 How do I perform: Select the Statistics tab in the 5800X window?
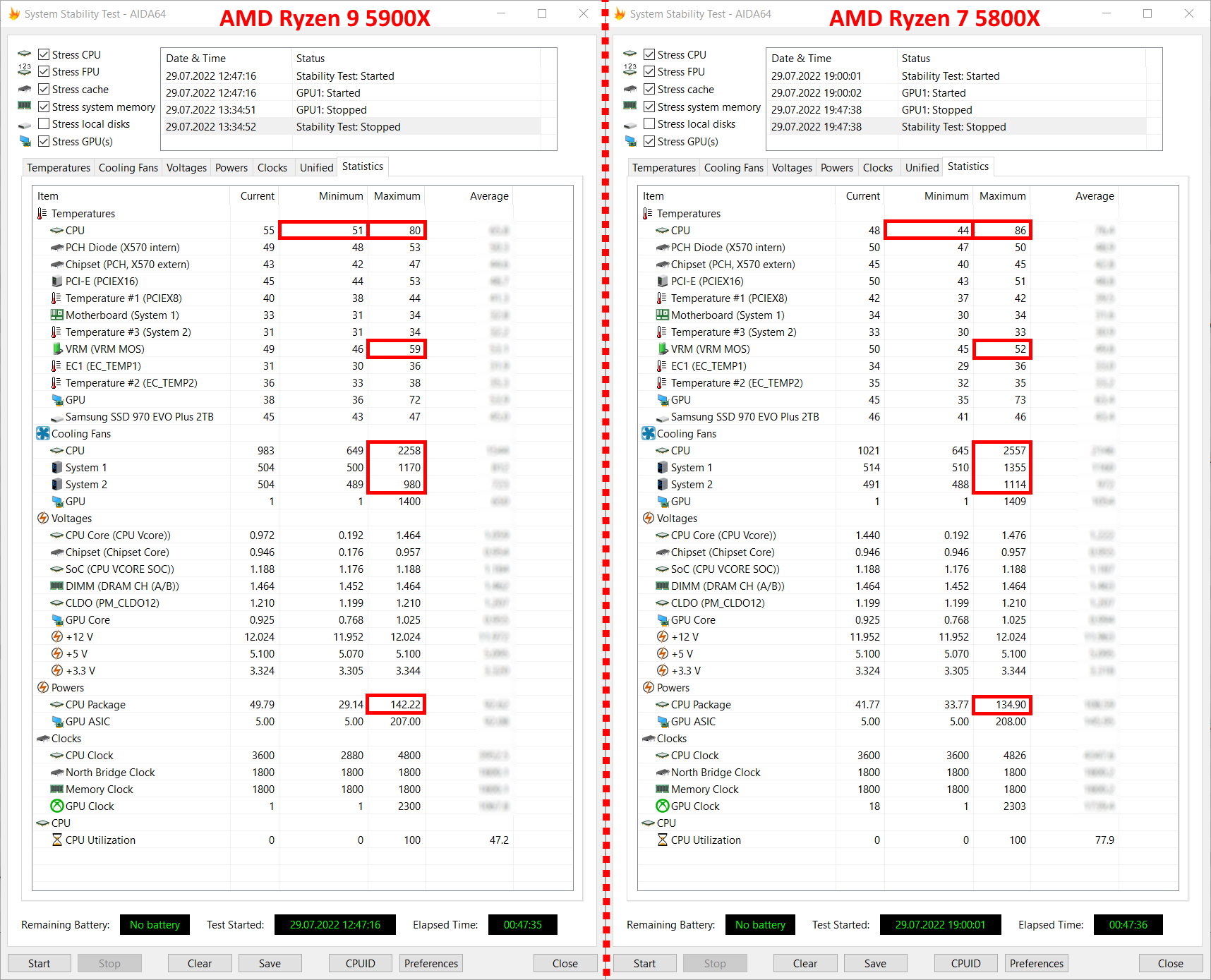click(968, 167)
